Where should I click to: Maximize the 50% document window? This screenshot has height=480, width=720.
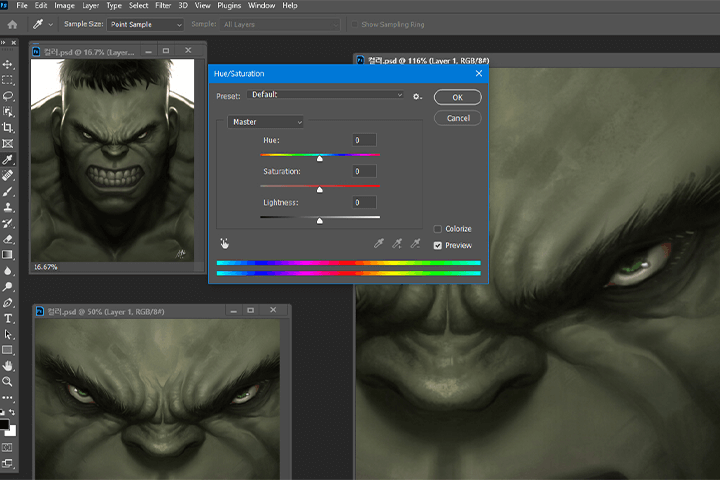coord(251,311)
